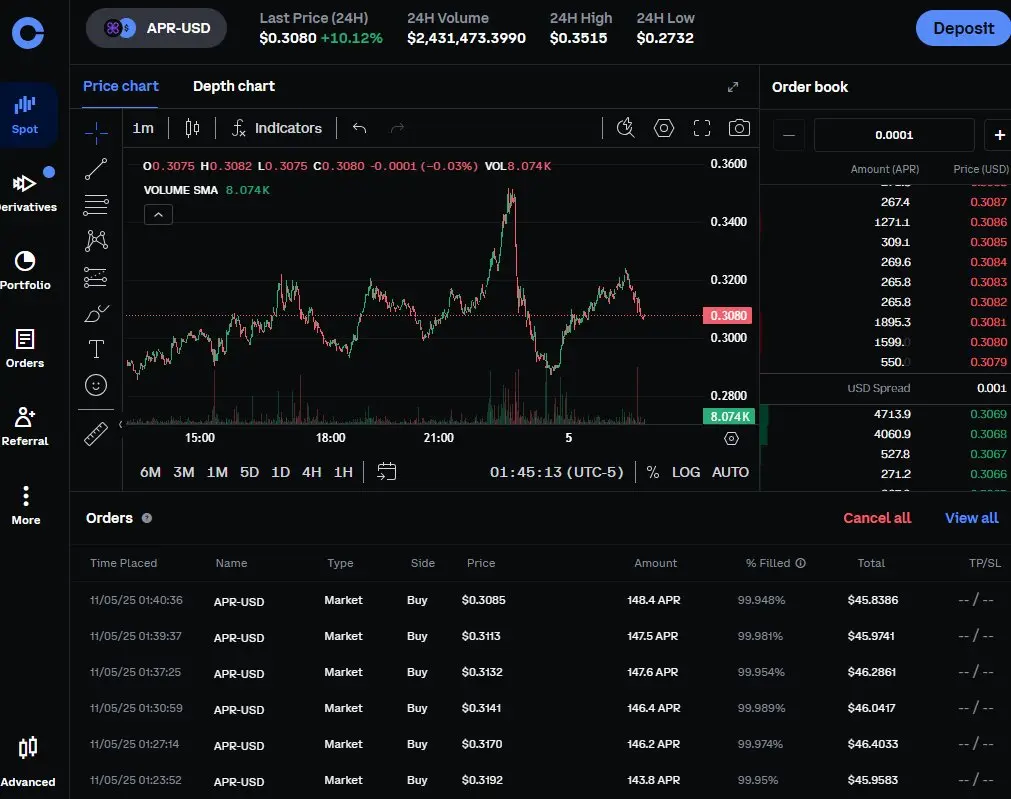Set chart range to 1H
This screenshot has height=799, width=1011.
[343, 472]
